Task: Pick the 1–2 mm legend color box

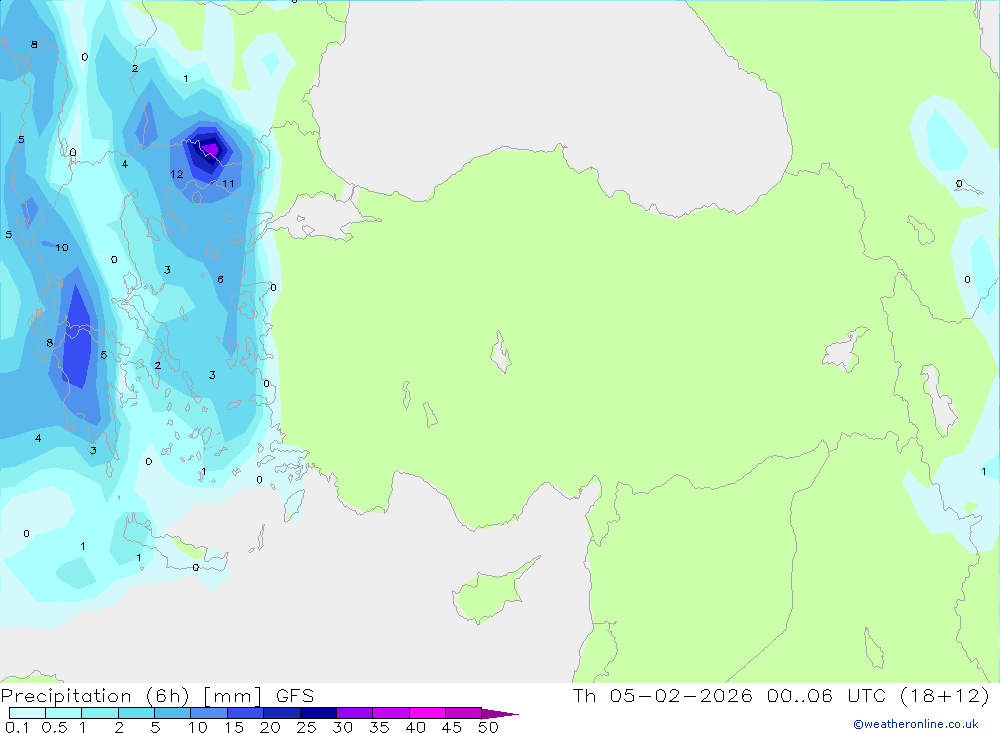Action: (99, 713)
